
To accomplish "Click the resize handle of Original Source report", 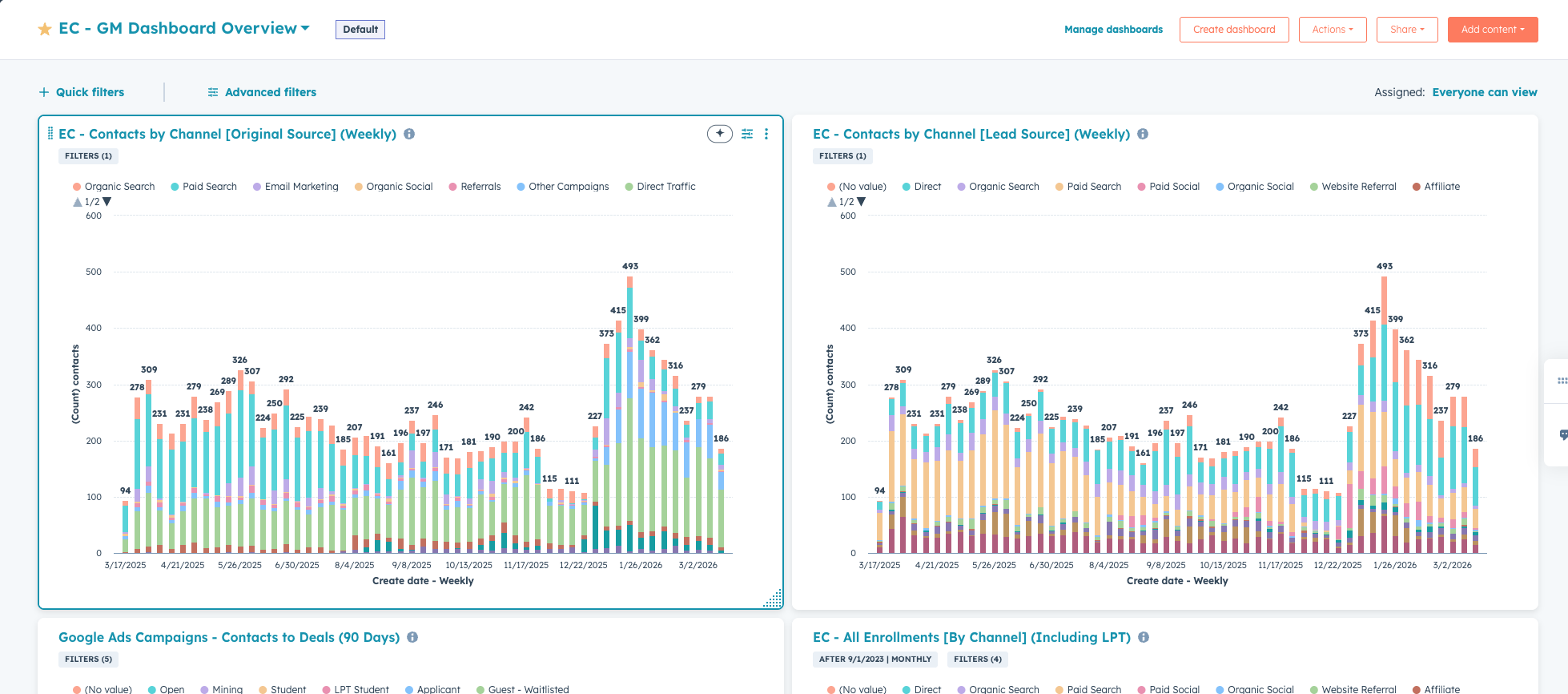I will point(773,599).
